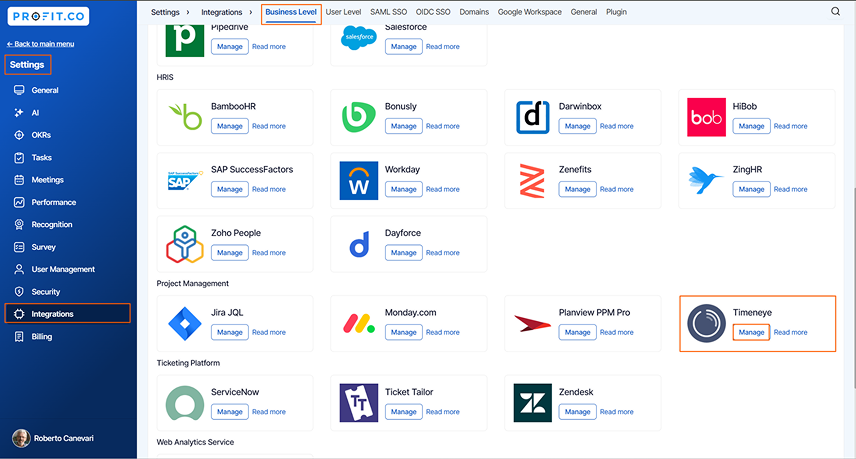Switch to the User Level tab
This screenshot has height=459, width=856.
(x=343, y=12)
